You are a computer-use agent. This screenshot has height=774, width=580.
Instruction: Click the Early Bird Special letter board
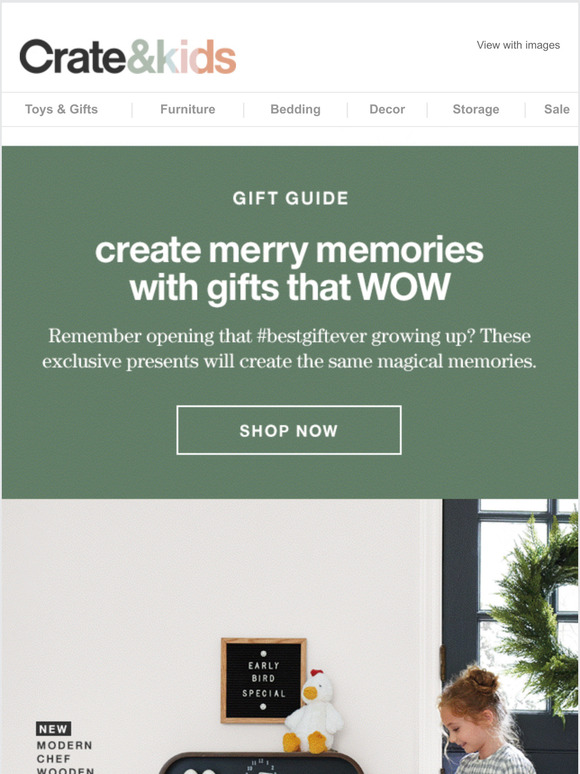264,680
